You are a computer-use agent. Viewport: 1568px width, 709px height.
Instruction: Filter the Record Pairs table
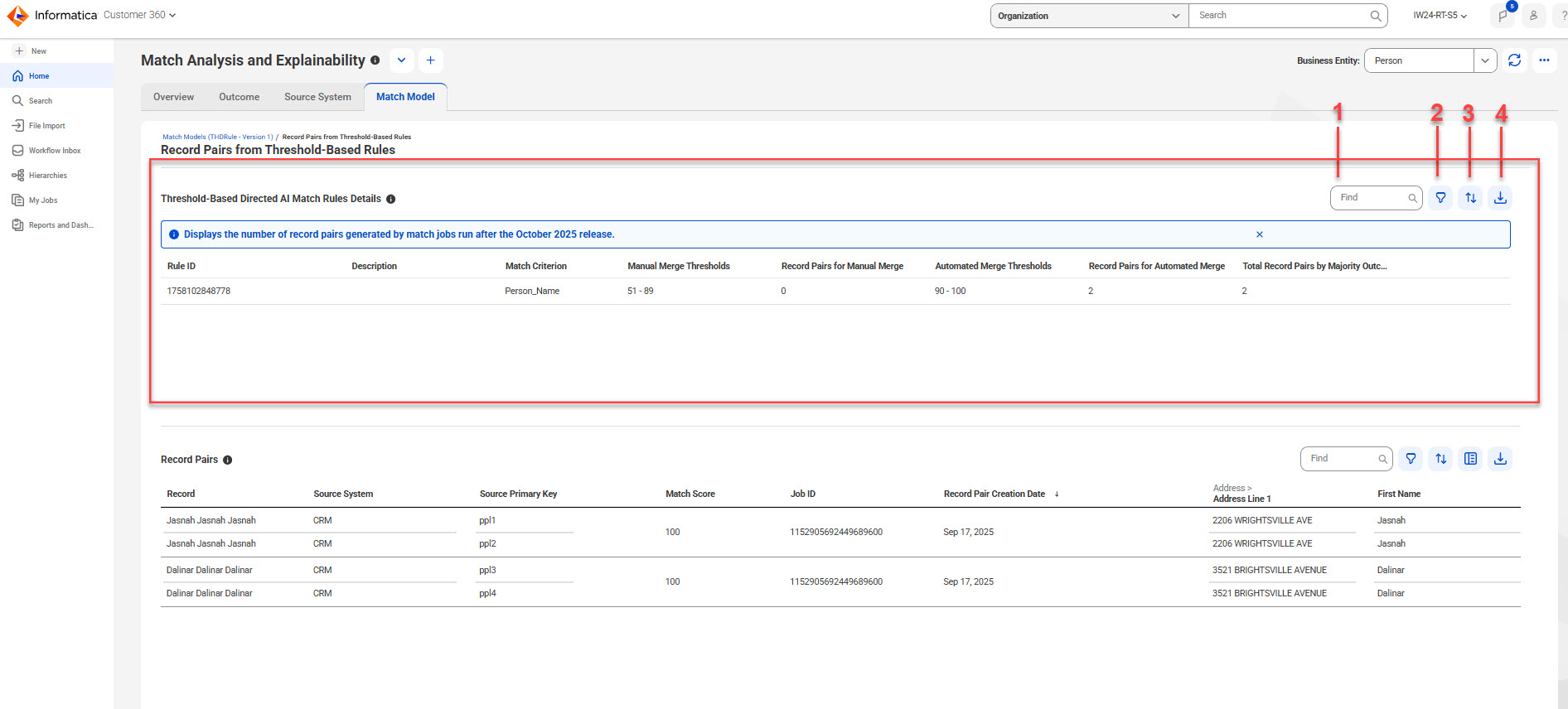click(1411, 459)
